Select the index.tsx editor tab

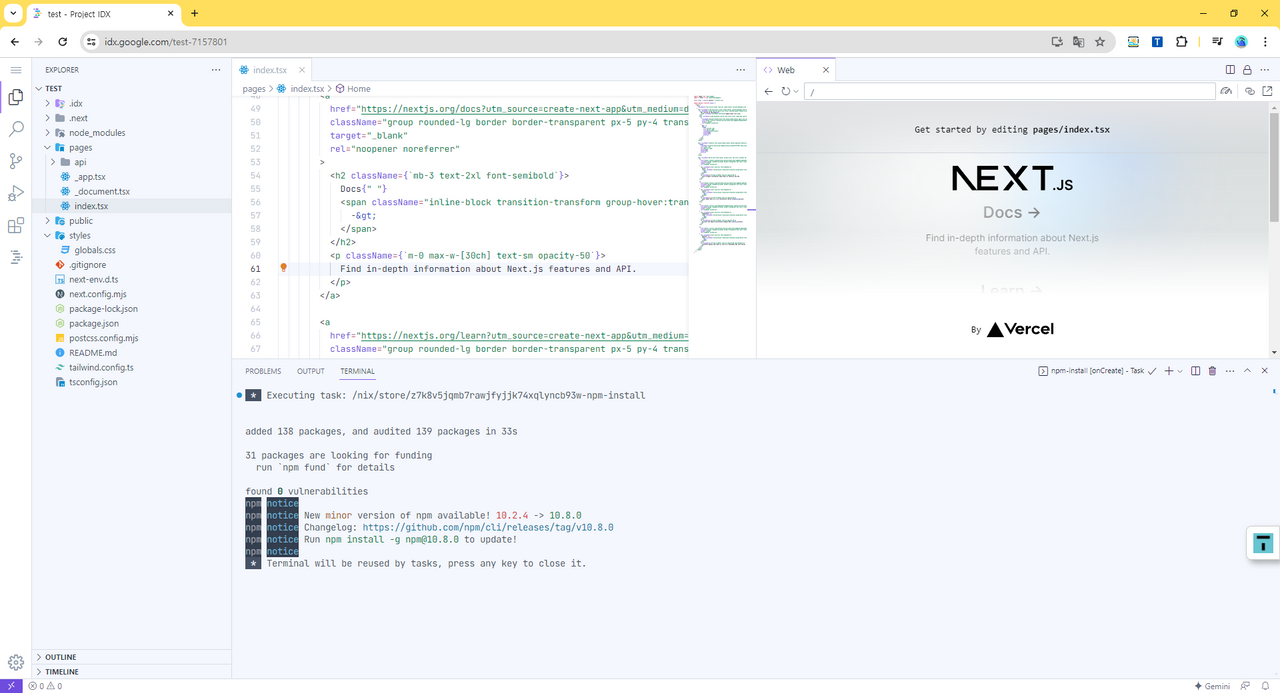pyautogui.click(x=269, y=70)
